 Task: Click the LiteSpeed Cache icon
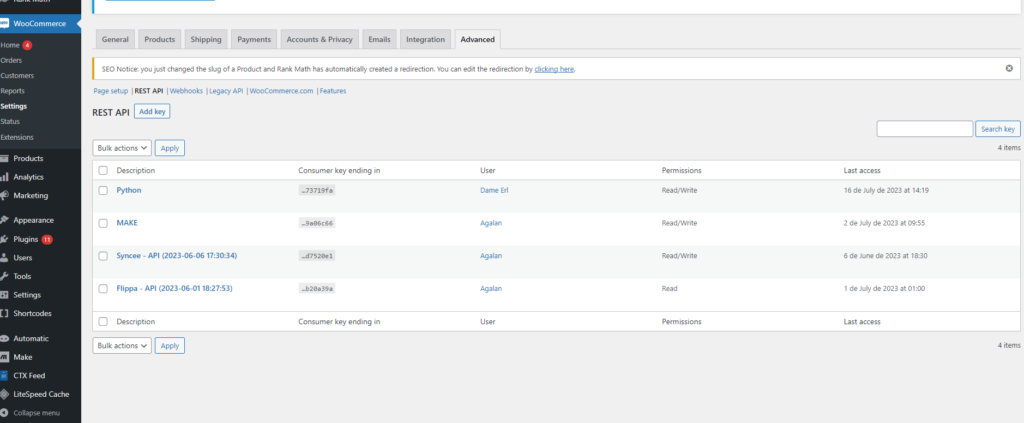[x=4, y=394]
